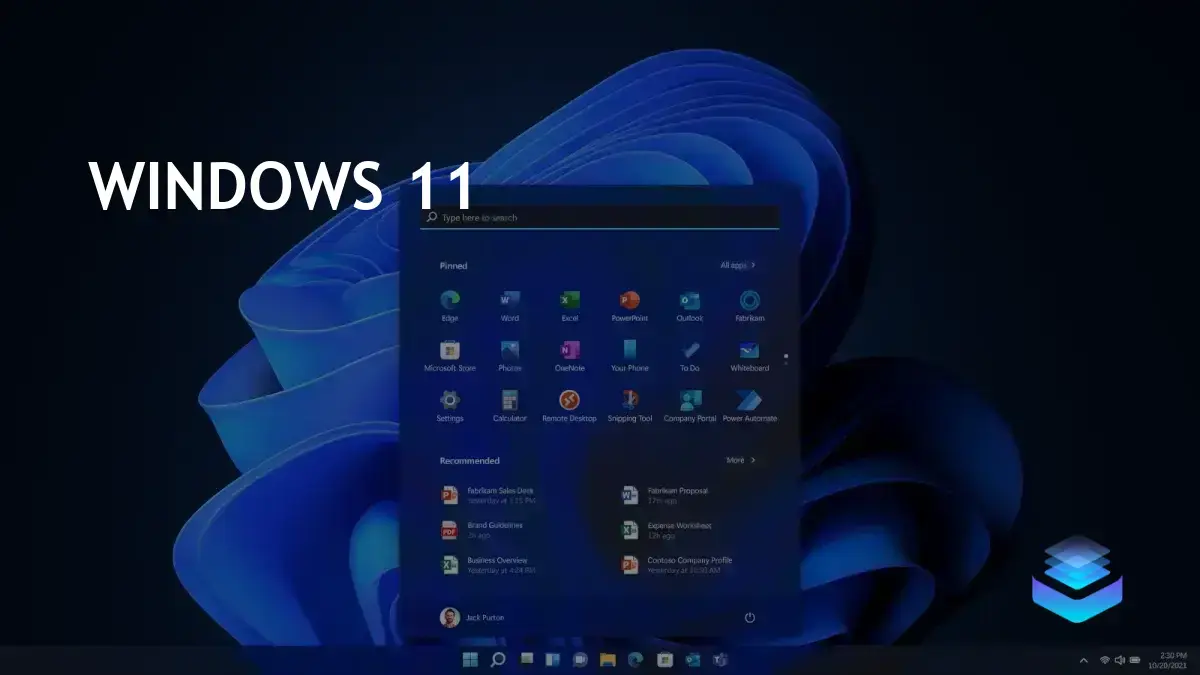Open All apps list
1200x675 pixels.
pos(736,265)
